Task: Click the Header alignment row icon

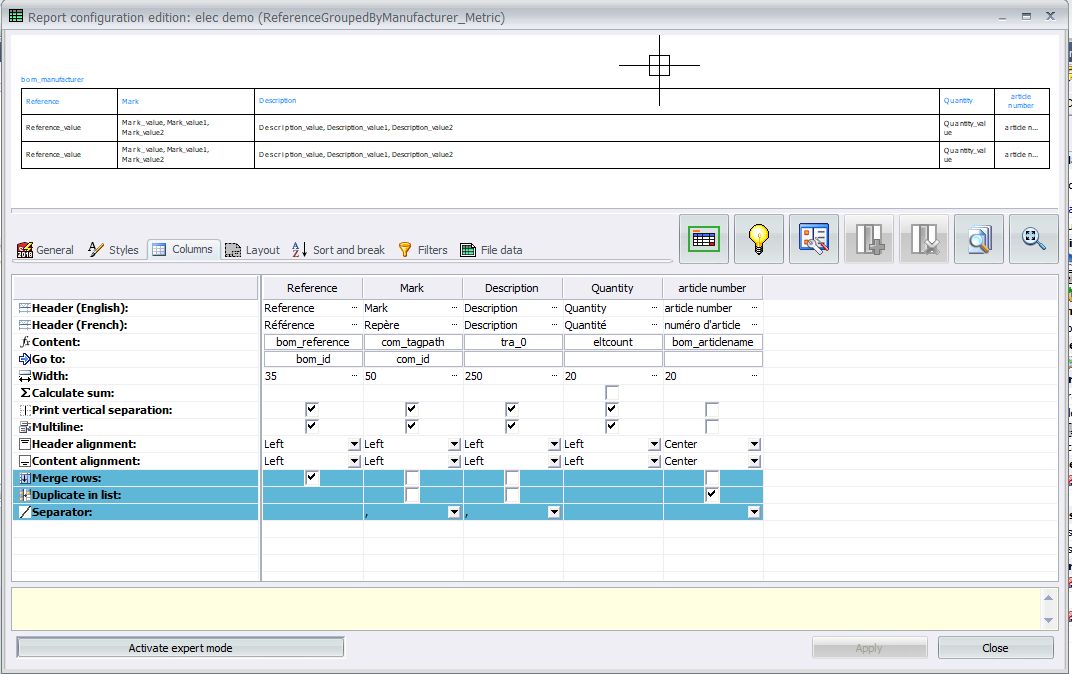Action: pos(25,444)
